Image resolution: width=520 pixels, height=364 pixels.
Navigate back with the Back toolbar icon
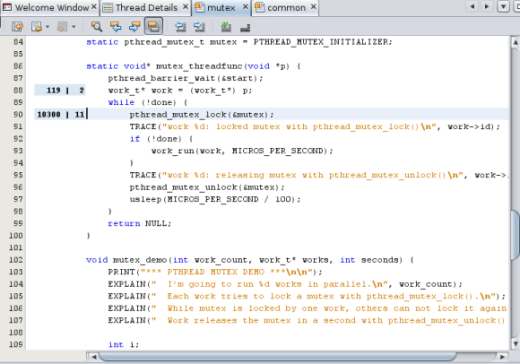pyautogui.click(x=36, y=26)
